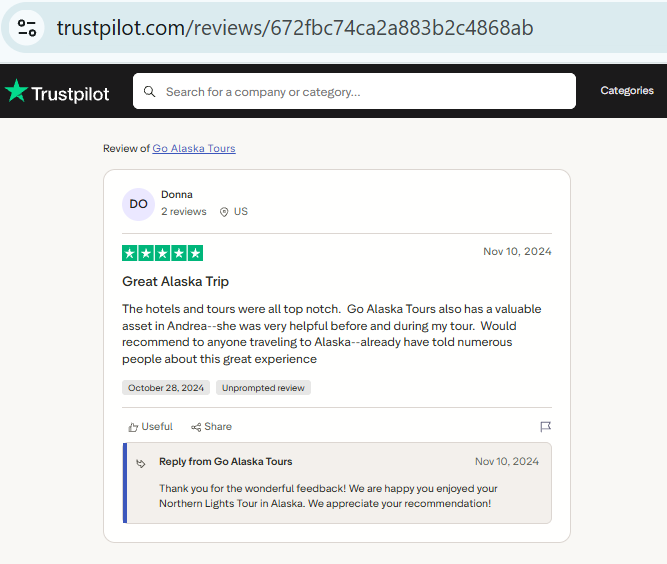Click the 'Great Alaska Trip' review title
The image size is (667, 564).
pyautogui.click(x=175, y=282)
